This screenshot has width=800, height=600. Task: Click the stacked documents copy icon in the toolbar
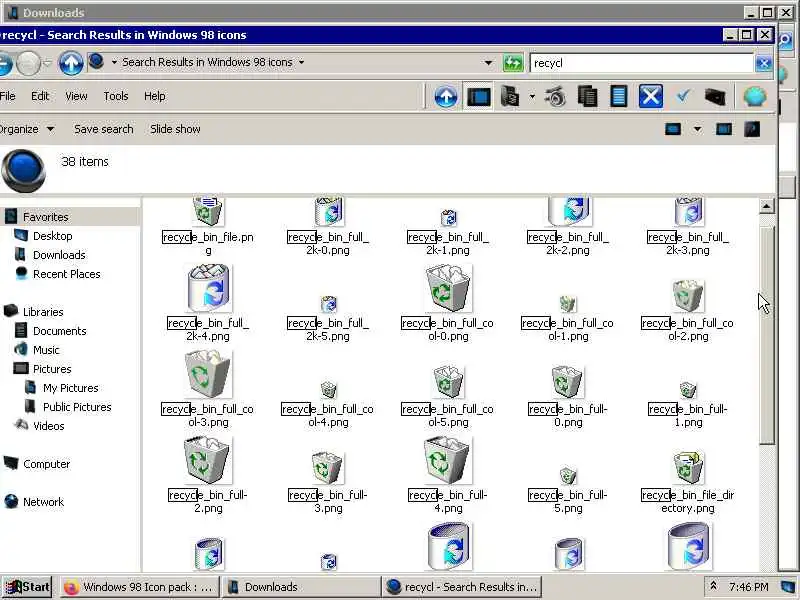(587, 96)
